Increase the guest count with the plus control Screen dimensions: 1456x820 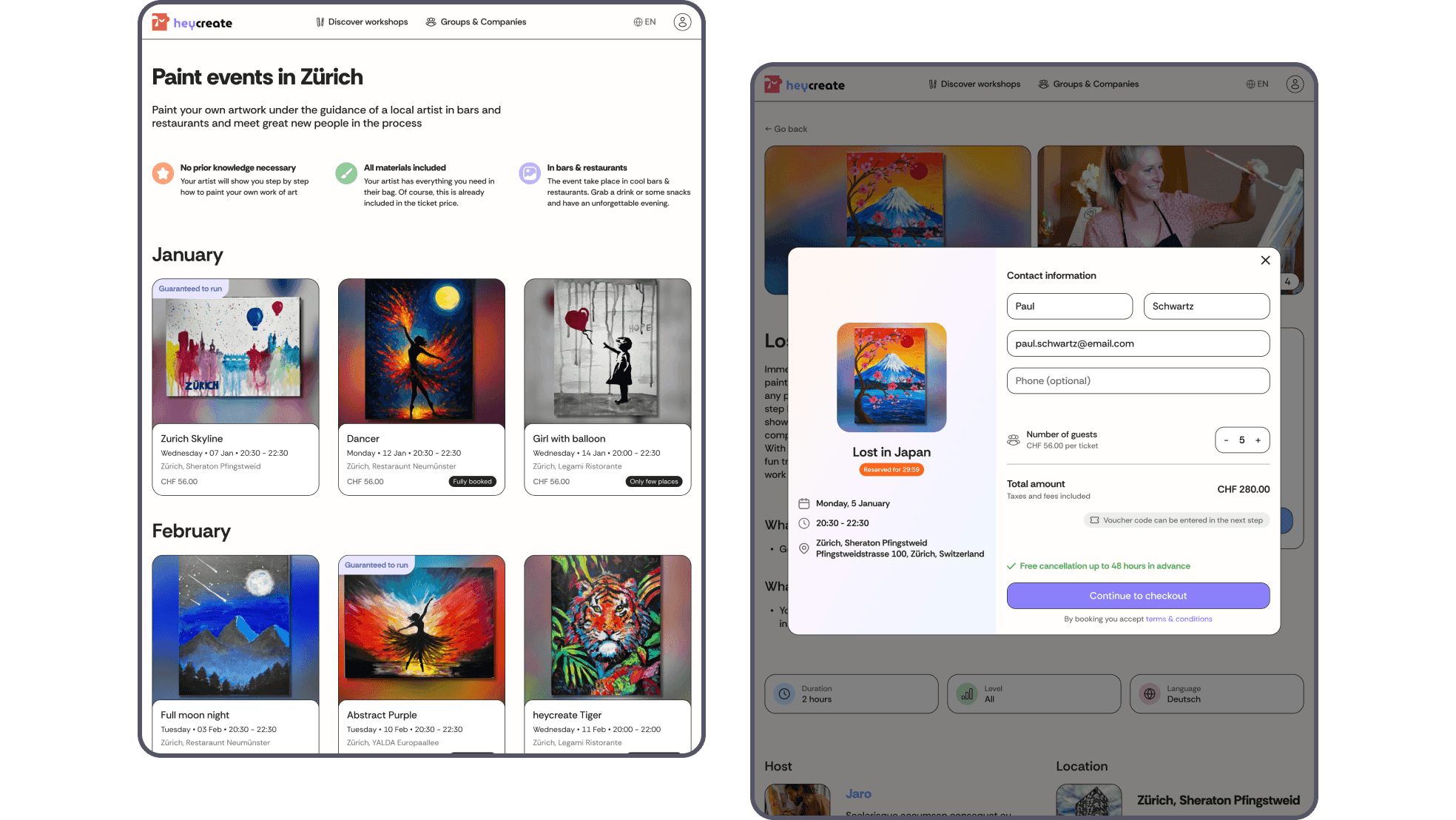pyautogui.click(x=1258, y=440)
